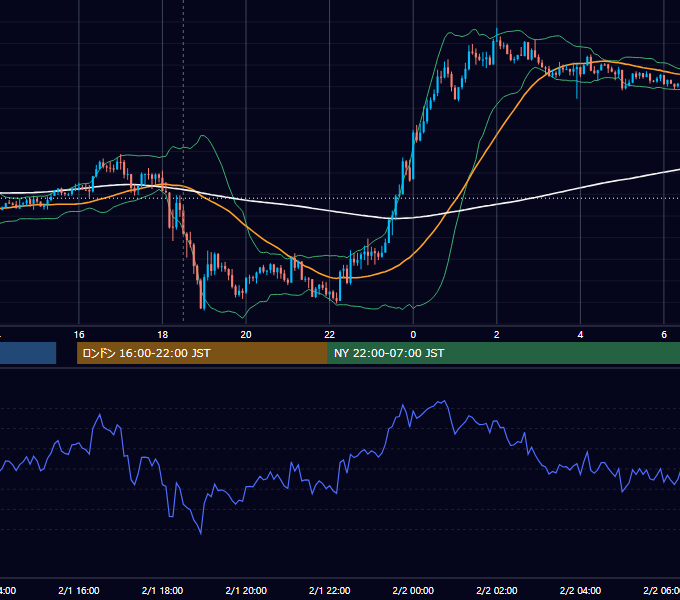Click the NY 22:00-07:00 JST session bar

pos(504,353)
